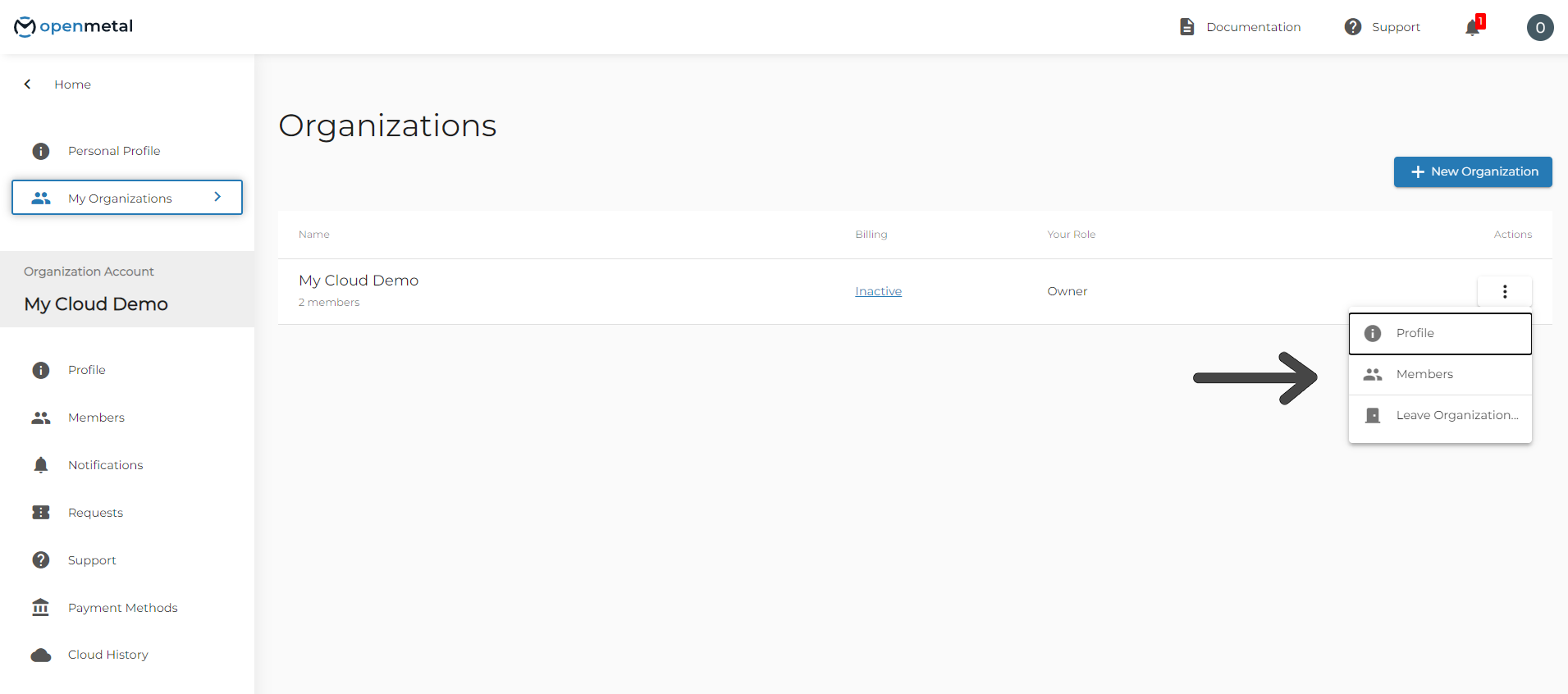The height and width of the screenshot is (694, 1568).
Task: Open Requests ticket icon in sidebar
Action: pyautogui.click(x=41, y=513)
